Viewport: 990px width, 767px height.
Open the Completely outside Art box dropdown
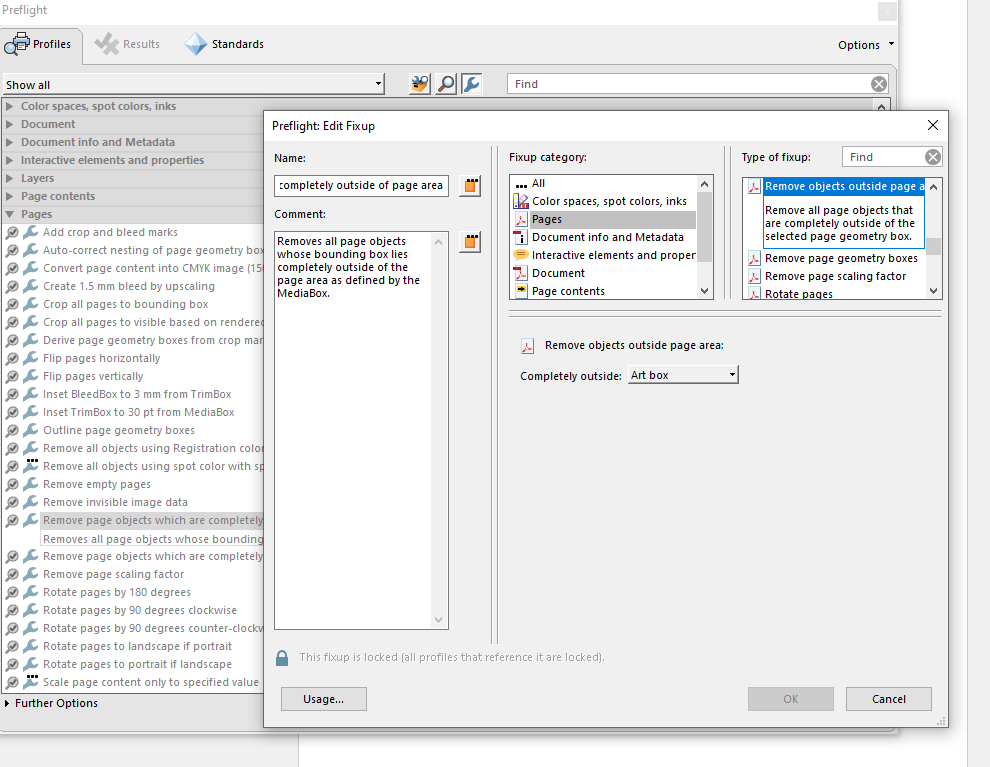(x=683, y=375)
